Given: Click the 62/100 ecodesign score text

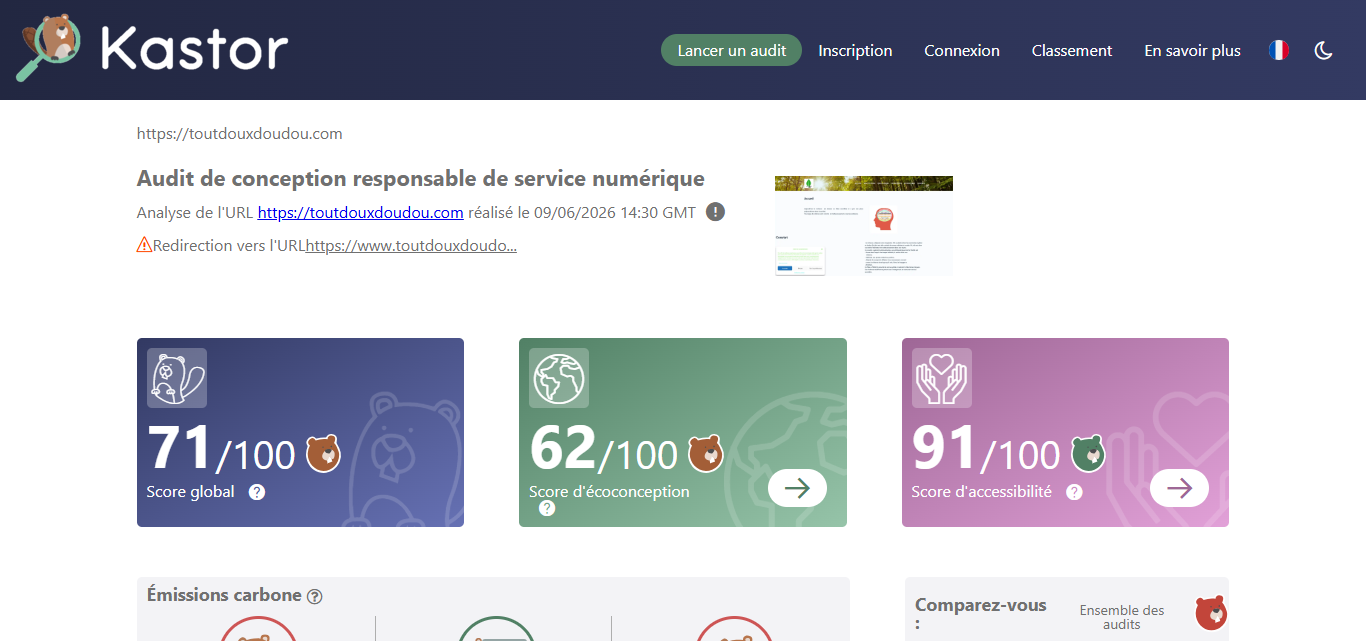Looking at the screenshot, I should [604, 448].
